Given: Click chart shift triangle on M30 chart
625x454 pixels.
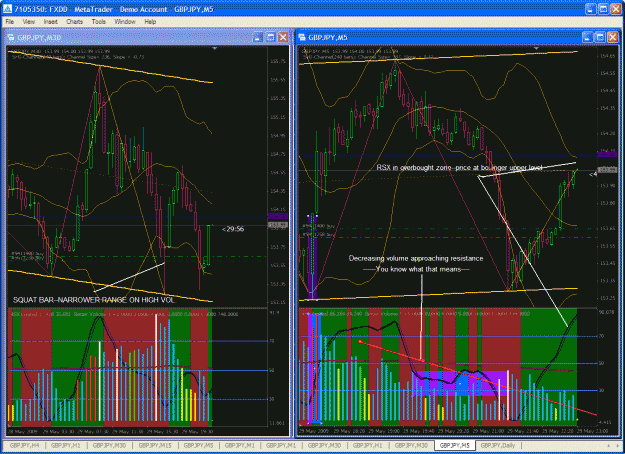Looking at the screenshot, I should 214,49.
